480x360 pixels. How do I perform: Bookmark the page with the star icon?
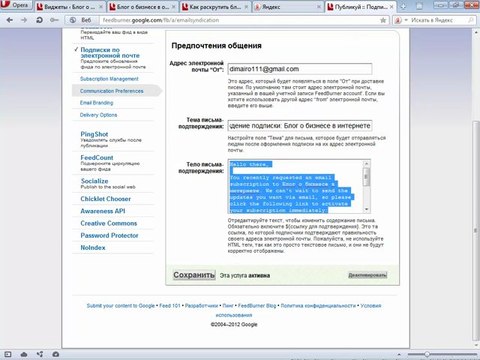click(x=383, y=20)
